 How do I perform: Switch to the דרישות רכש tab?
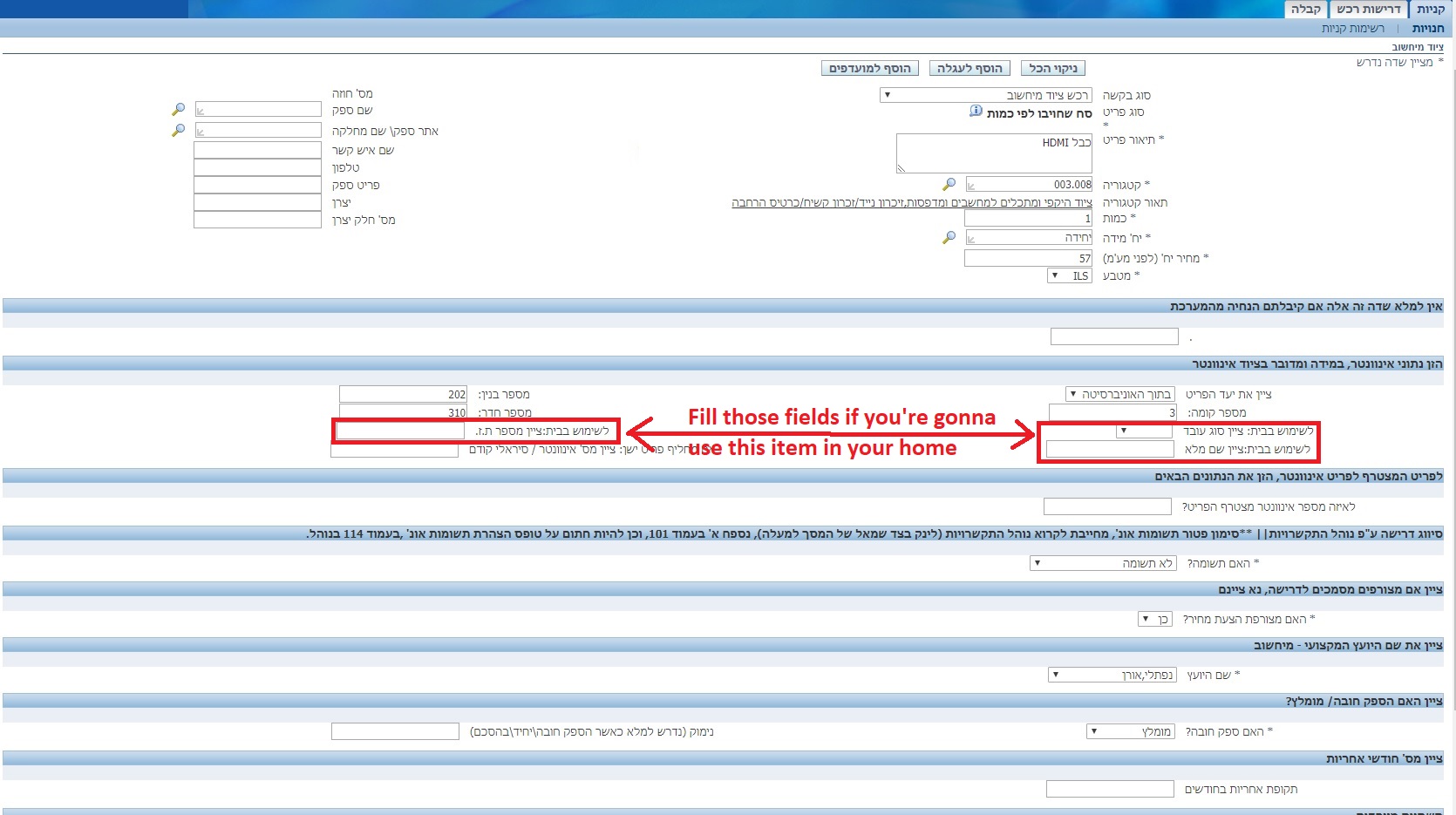[x=1368, y=10]
